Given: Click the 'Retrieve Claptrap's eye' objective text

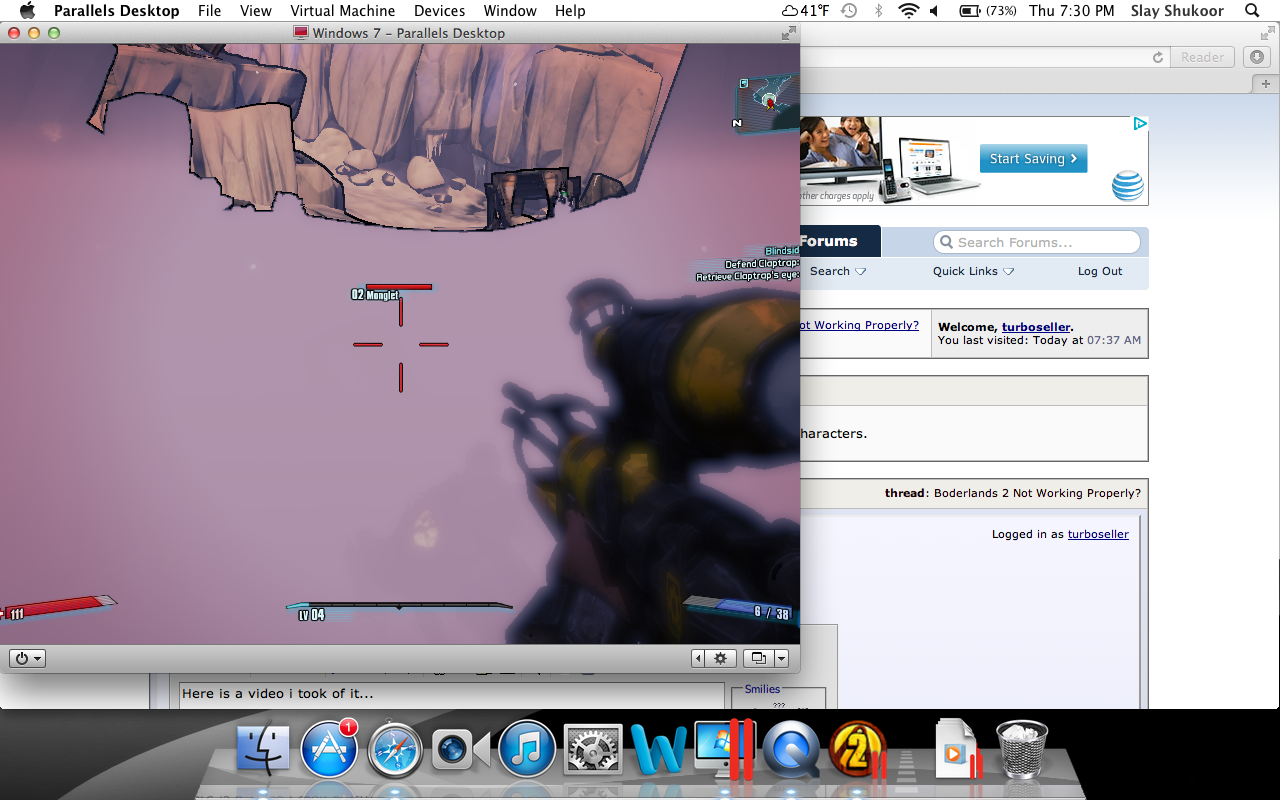Looking at the screenshot, I should tap(748, 276).
